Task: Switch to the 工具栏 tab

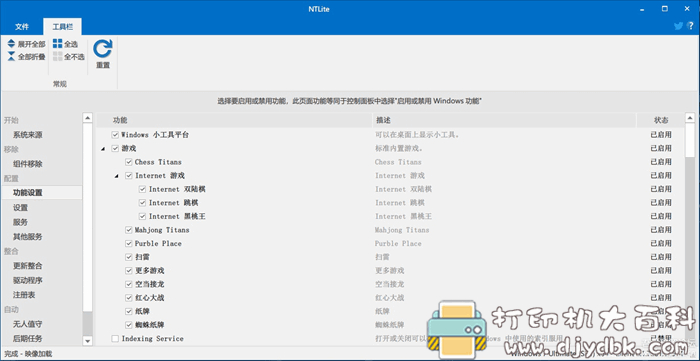Action: (x=62, y=27)
